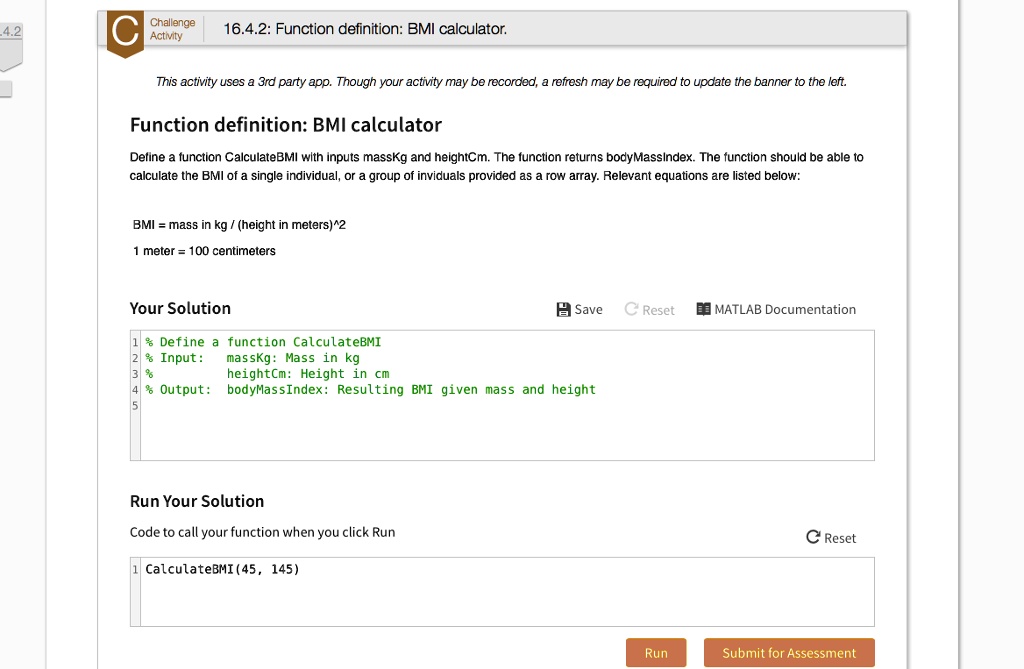This screenshot has height=669, width=1024.
Task: Click the book icon next to MATLAB Documentation
Action: pyautogui.click(x=704, y=309)
